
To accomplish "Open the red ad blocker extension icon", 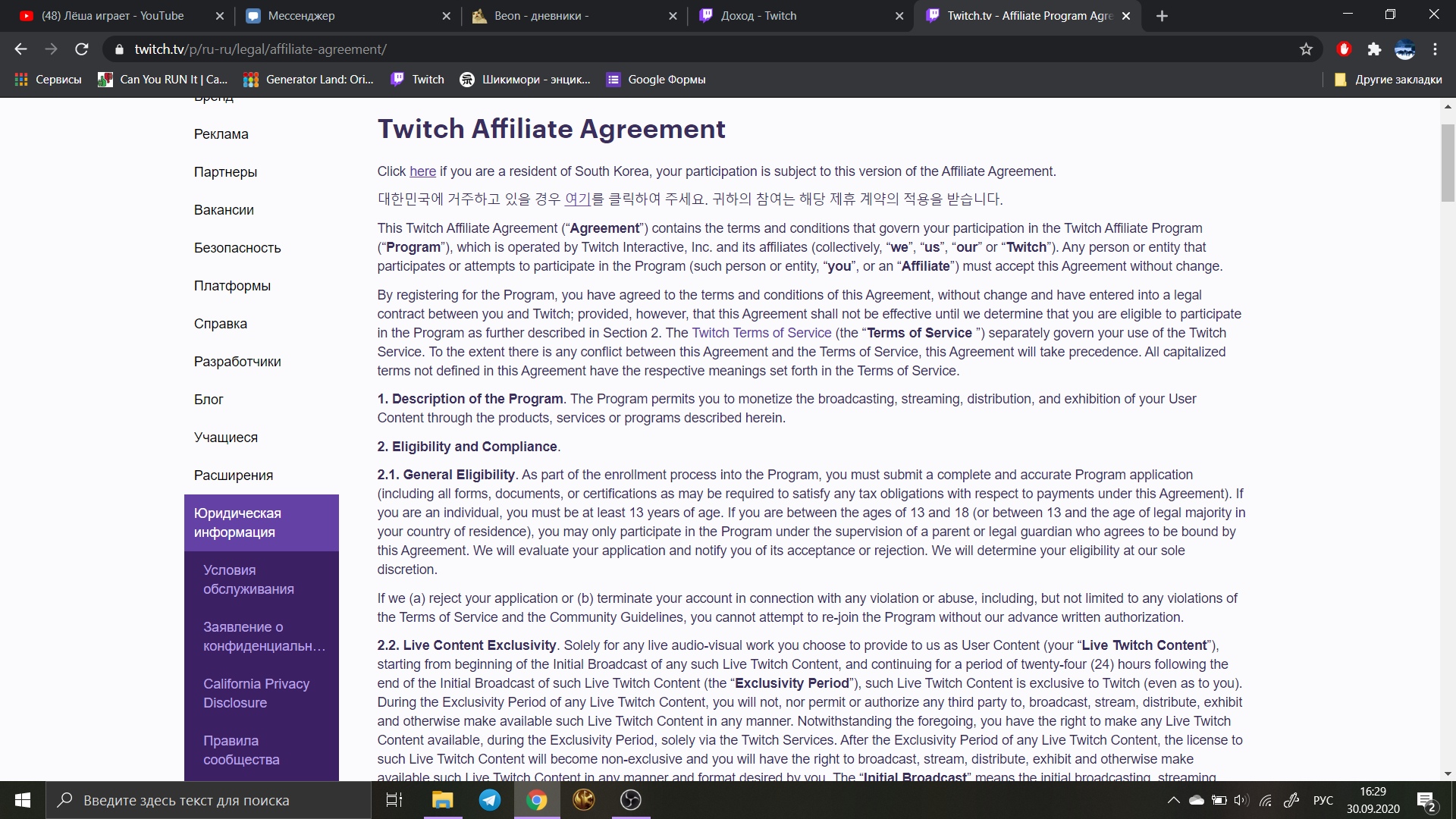I will click(1345, 49).
